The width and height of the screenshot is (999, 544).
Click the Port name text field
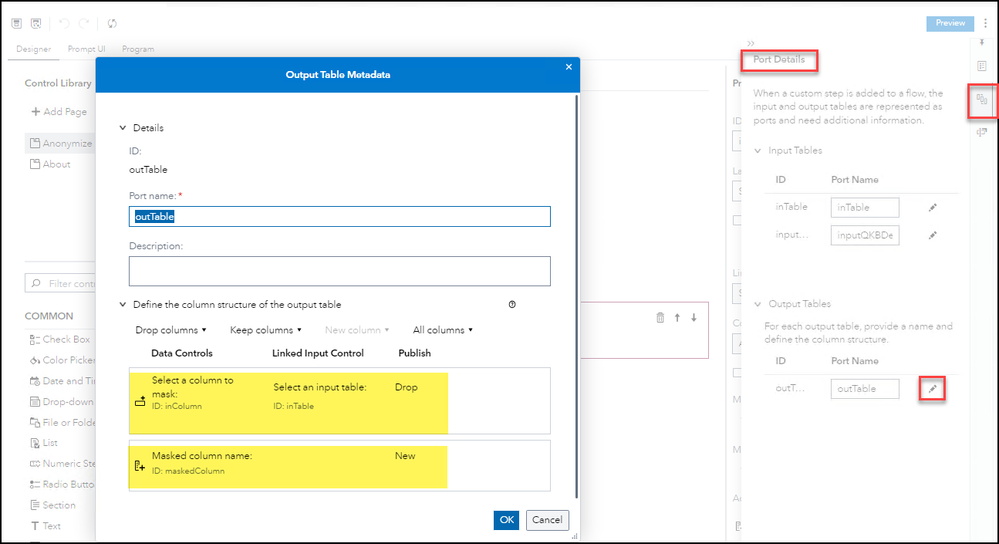coord(340,217)
